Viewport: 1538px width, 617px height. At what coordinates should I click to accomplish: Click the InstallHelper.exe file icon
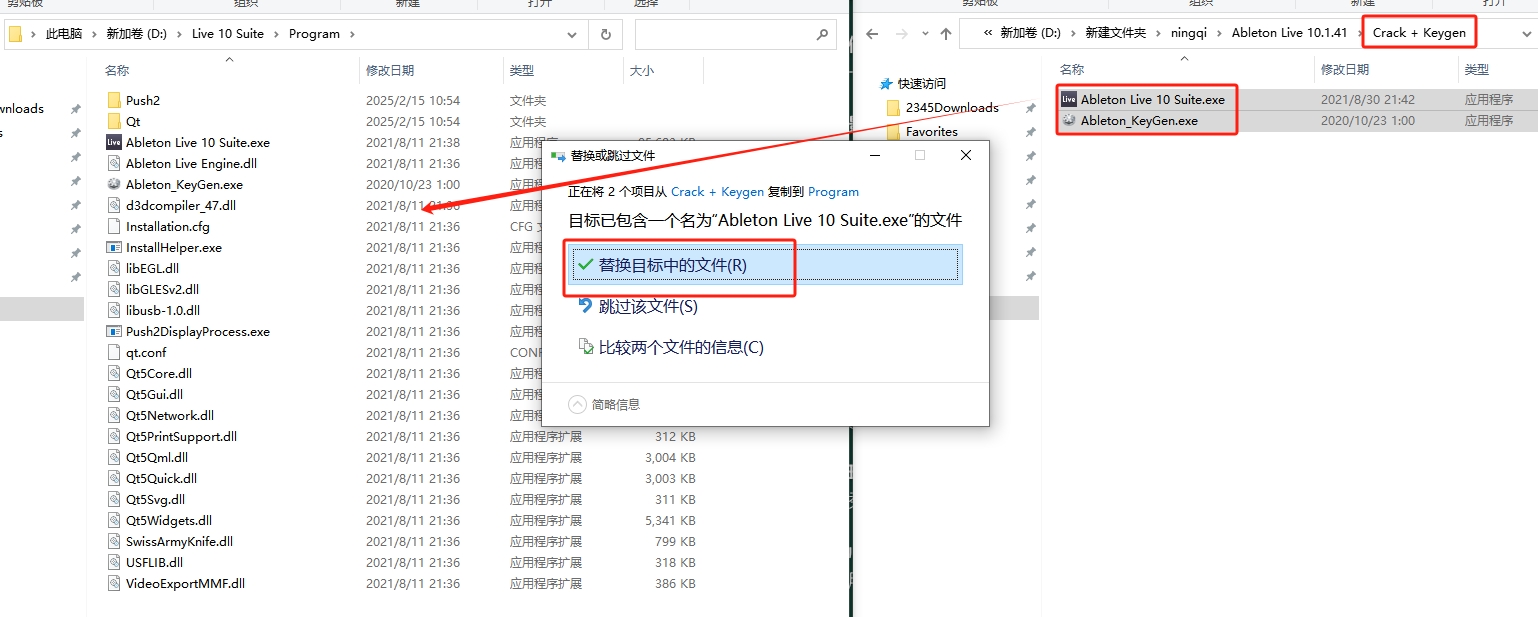[114, 247]
